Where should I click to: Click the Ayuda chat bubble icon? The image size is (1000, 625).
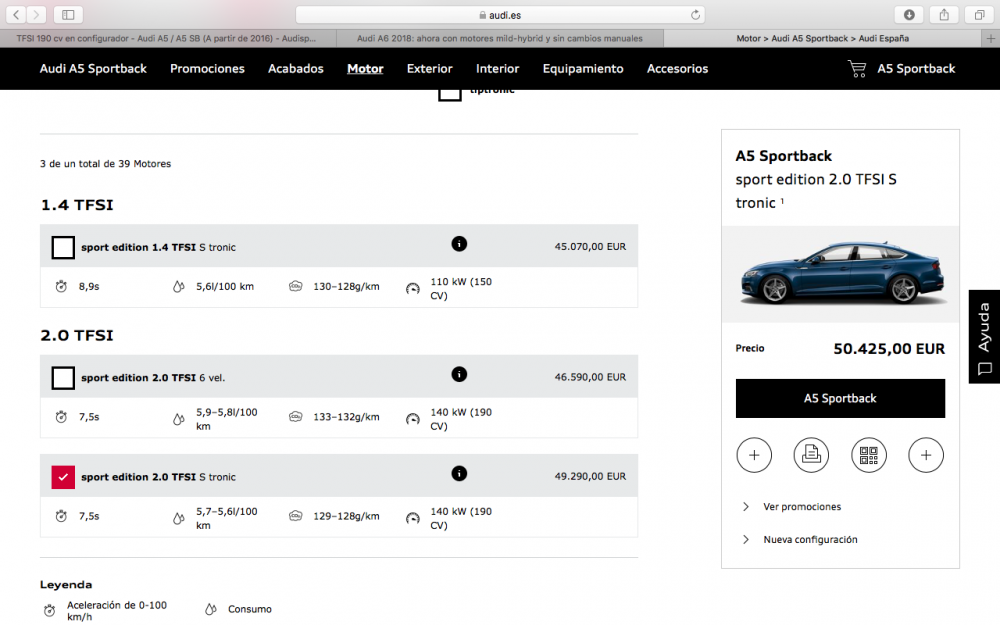985,369
